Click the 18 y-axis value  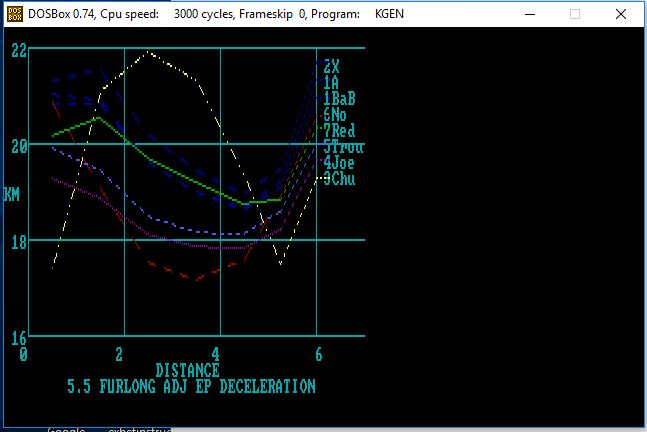(x=19, y=242)
